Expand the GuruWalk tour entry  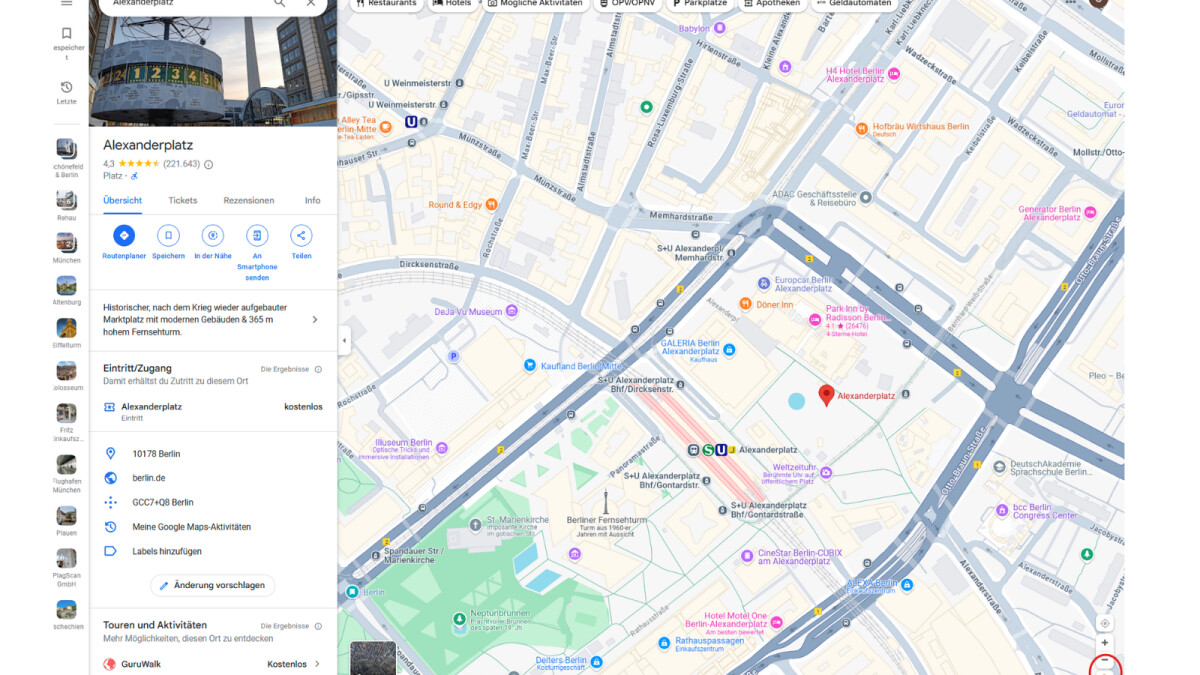point(318,663)
